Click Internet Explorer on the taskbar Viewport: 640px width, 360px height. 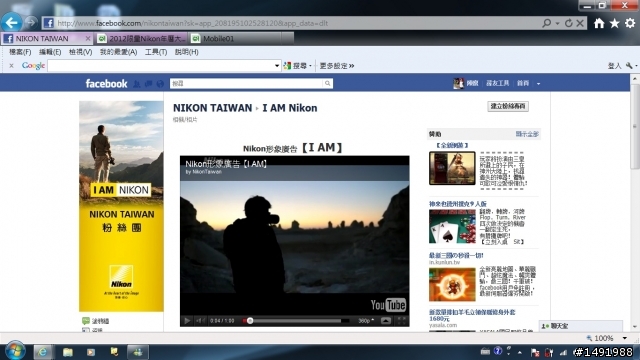coord(42,352)
